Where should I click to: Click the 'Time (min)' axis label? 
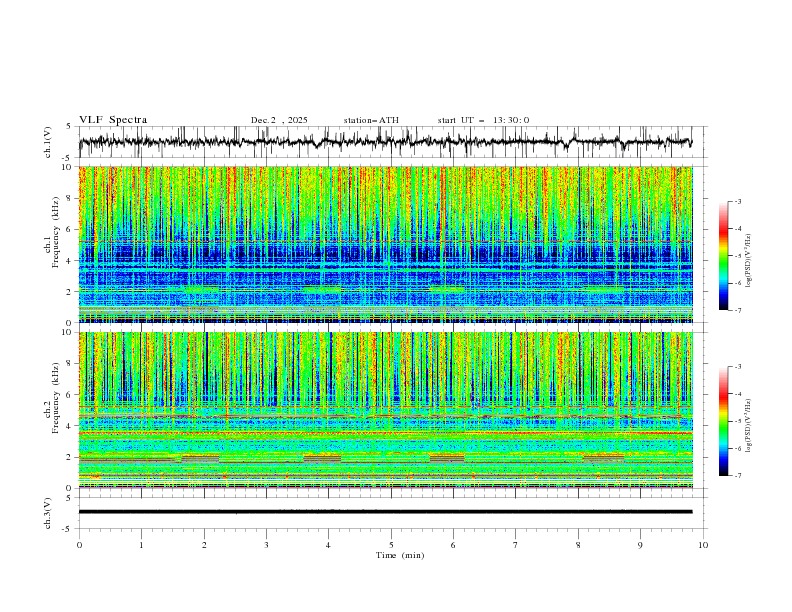[x=400, y=555]
